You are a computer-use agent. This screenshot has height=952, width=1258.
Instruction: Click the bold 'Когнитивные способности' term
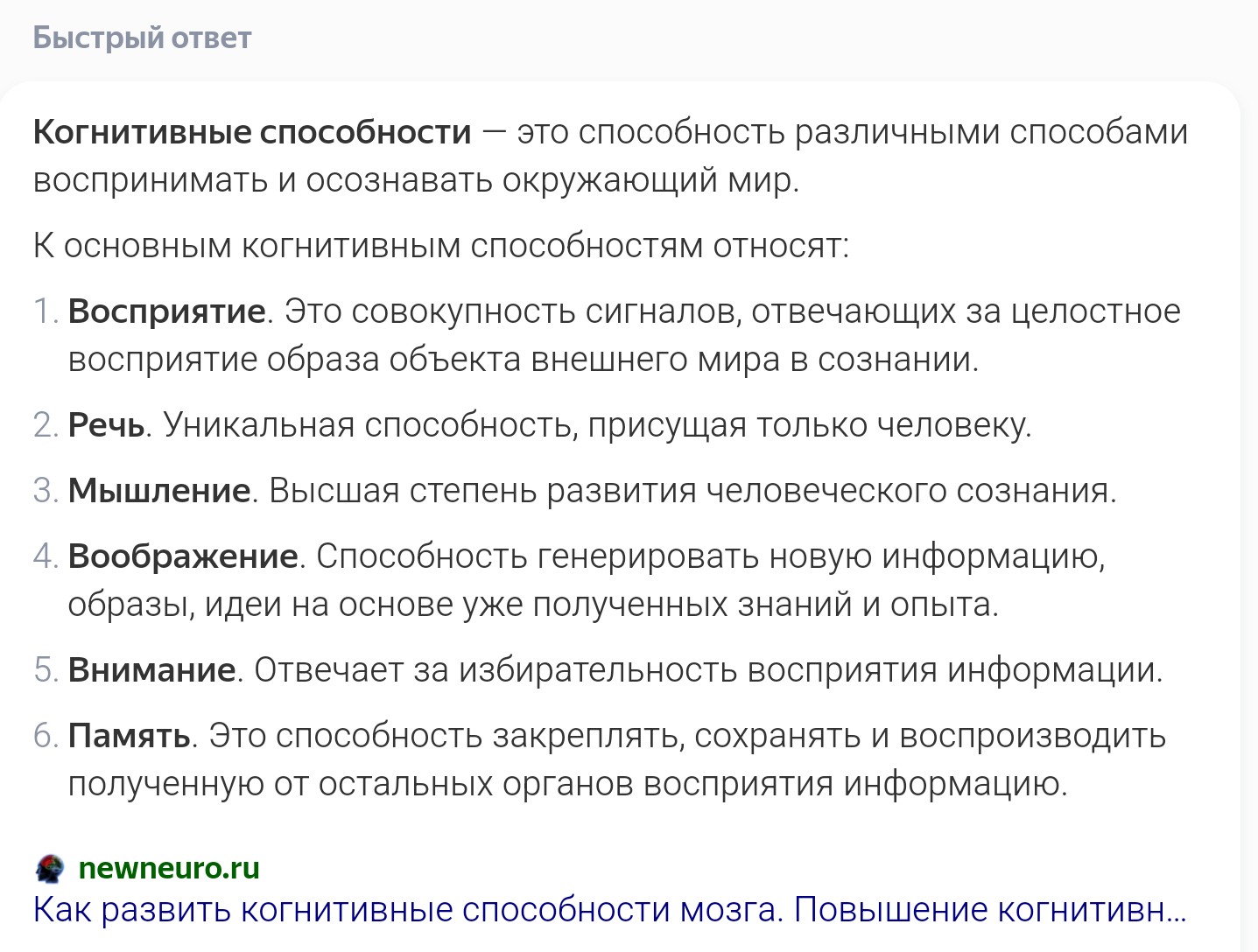click(x=252, y=132)
